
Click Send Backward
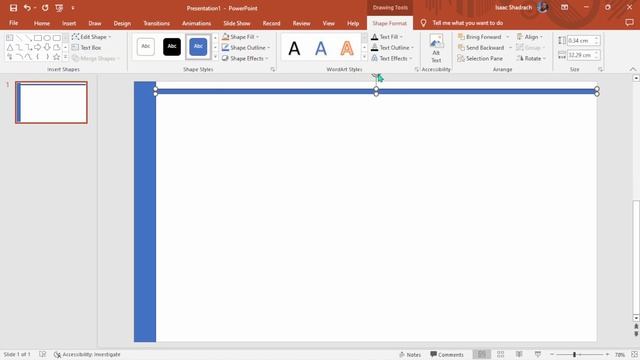pyautogui.click(x=480, y=47)
